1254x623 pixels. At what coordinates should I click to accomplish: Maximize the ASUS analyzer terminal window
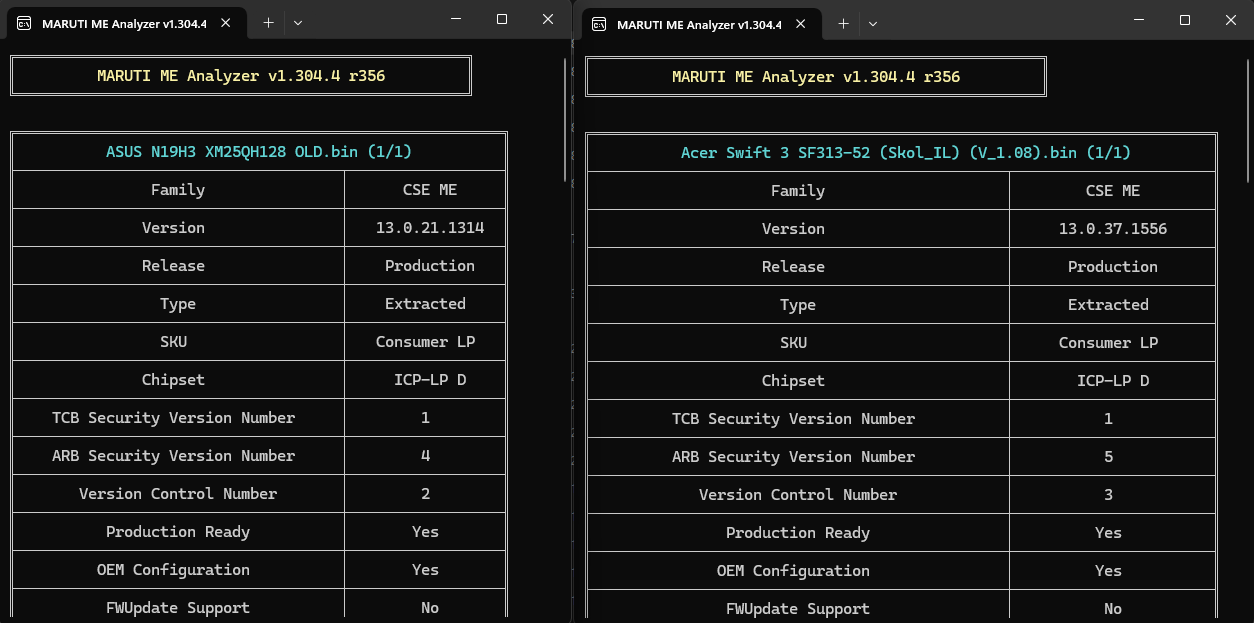pyautogui.click(x=502, y=19)
